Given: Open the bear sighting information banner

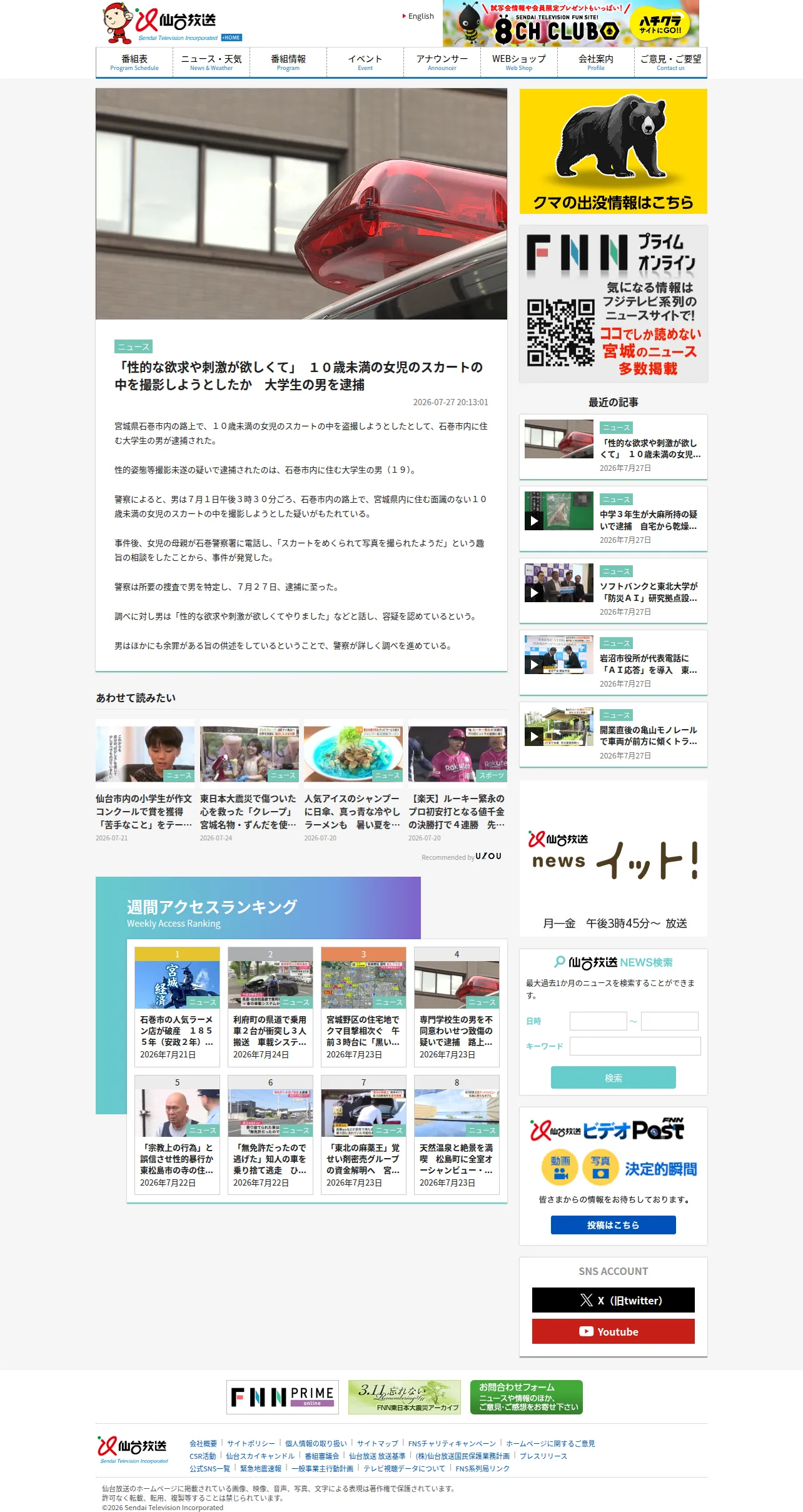Looking at the screenshot, I should 613,151.
